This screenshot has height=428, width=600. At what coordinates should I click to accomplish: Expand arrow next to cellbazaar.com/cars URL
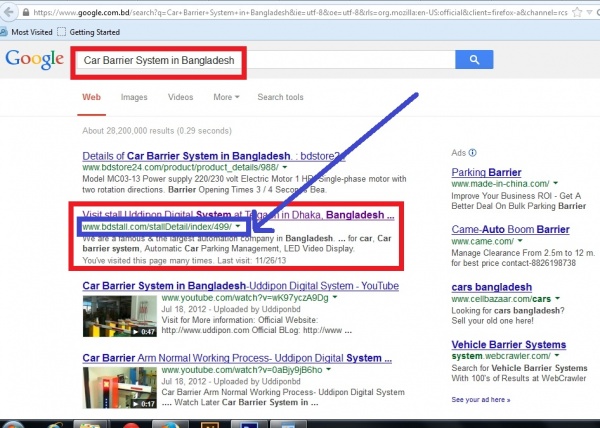pyautogui.click(x=557, y=298)
